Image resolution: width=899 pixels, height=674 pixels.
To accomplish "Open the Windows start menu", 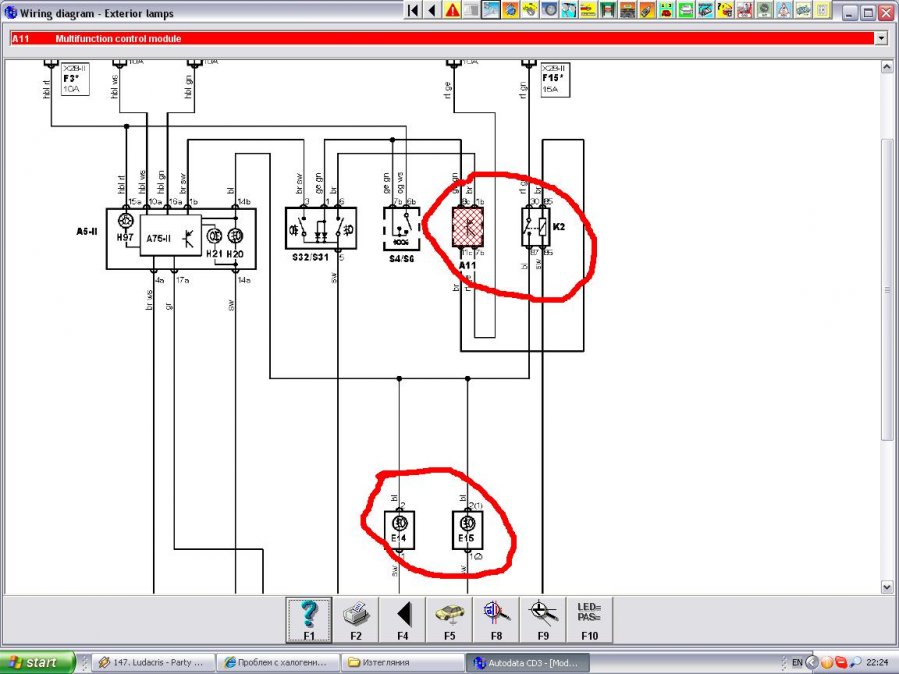I will (x=38, y=662).
